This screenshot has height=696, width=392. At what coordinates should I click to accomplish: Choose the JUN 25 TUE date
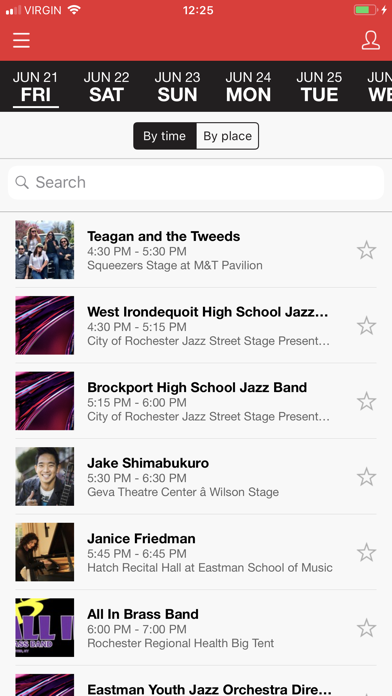(x=319, y=87)
